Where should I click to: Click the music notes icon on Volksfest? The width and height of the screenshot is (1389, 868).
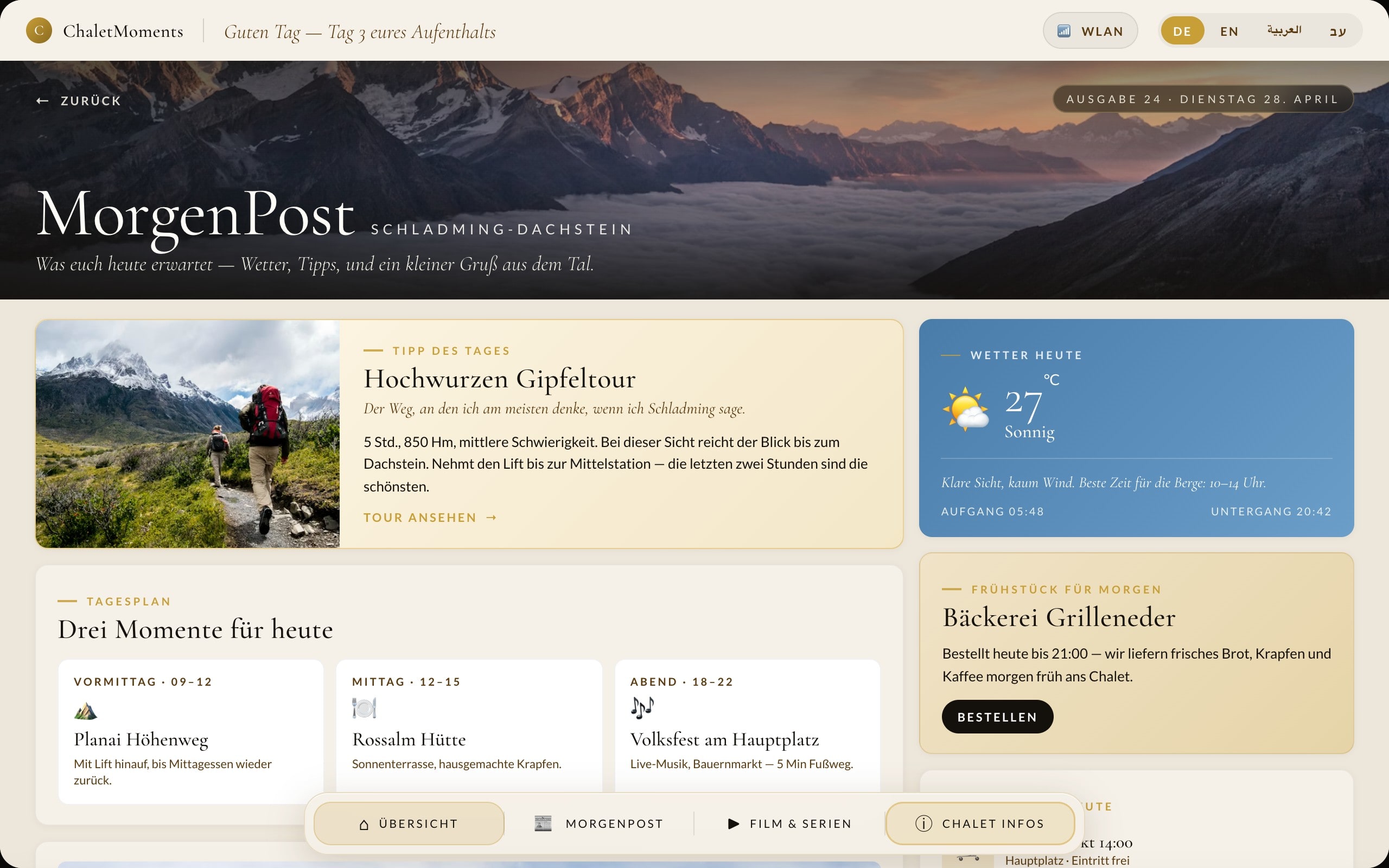pos(642,708)
